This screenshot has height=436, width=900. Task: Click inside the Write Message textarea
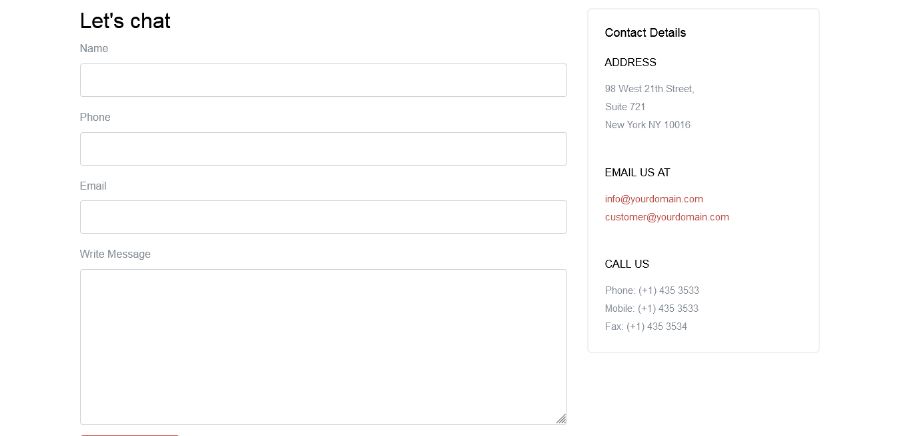tap(323, 347)
